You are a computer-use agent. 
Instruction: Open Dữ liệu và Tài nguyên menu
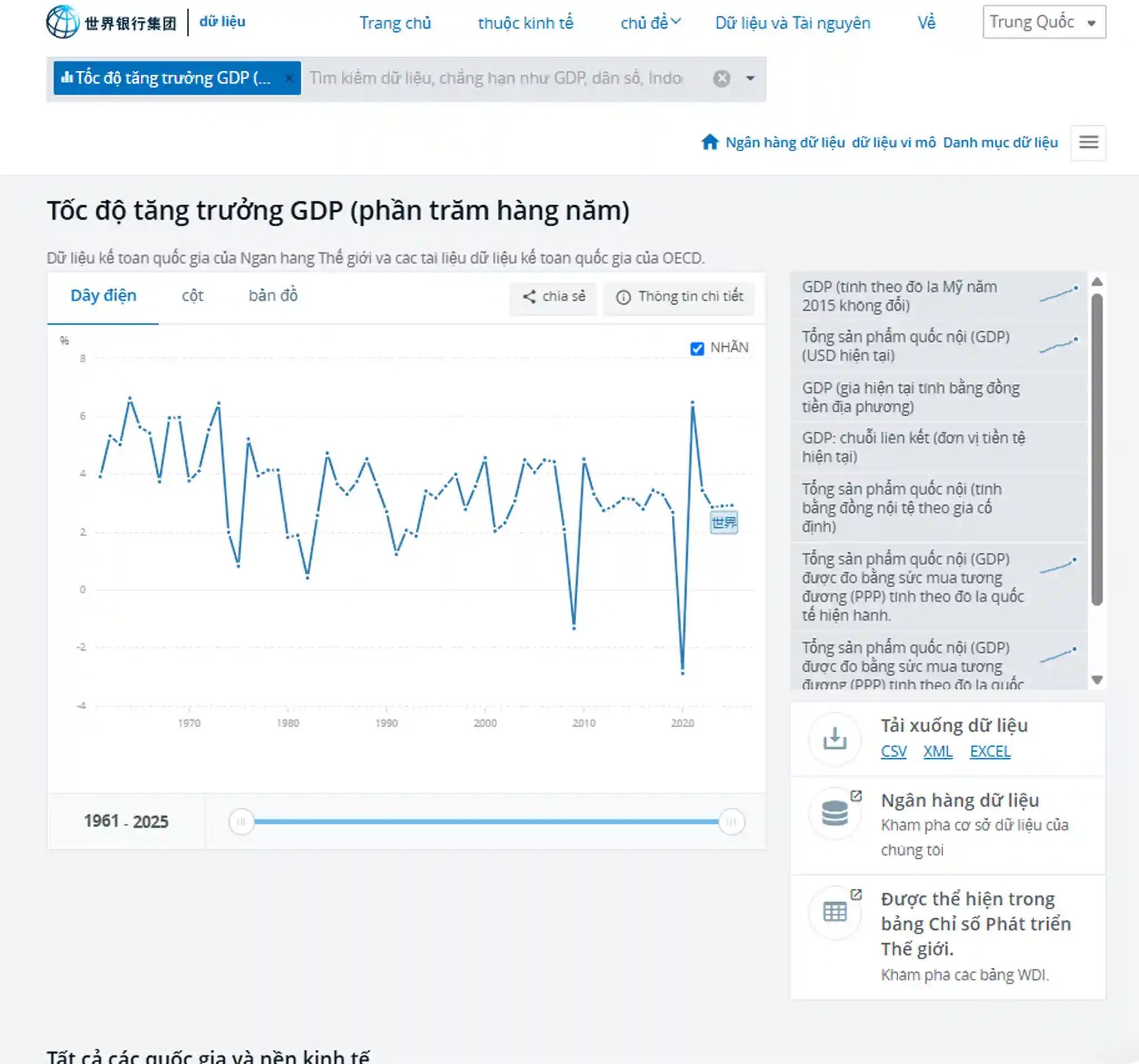[793, 23]
